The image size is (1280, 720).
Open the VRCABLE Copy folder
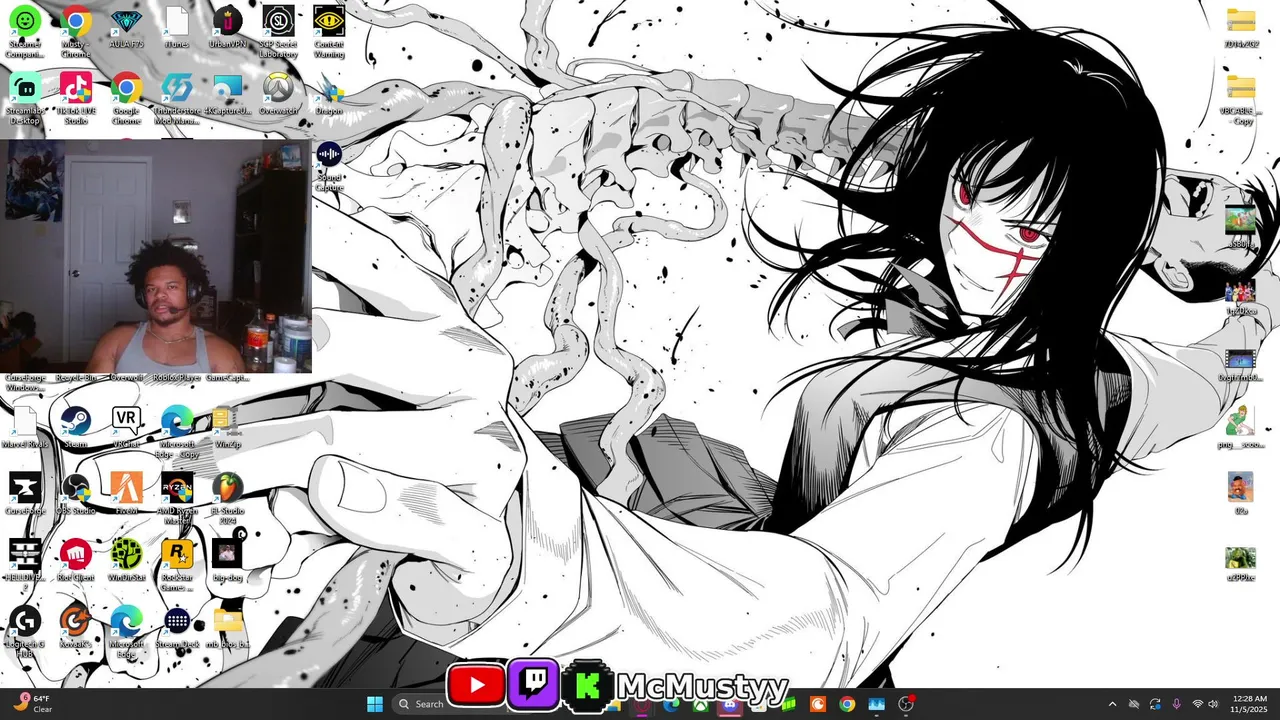click(x=1241, y=98)
